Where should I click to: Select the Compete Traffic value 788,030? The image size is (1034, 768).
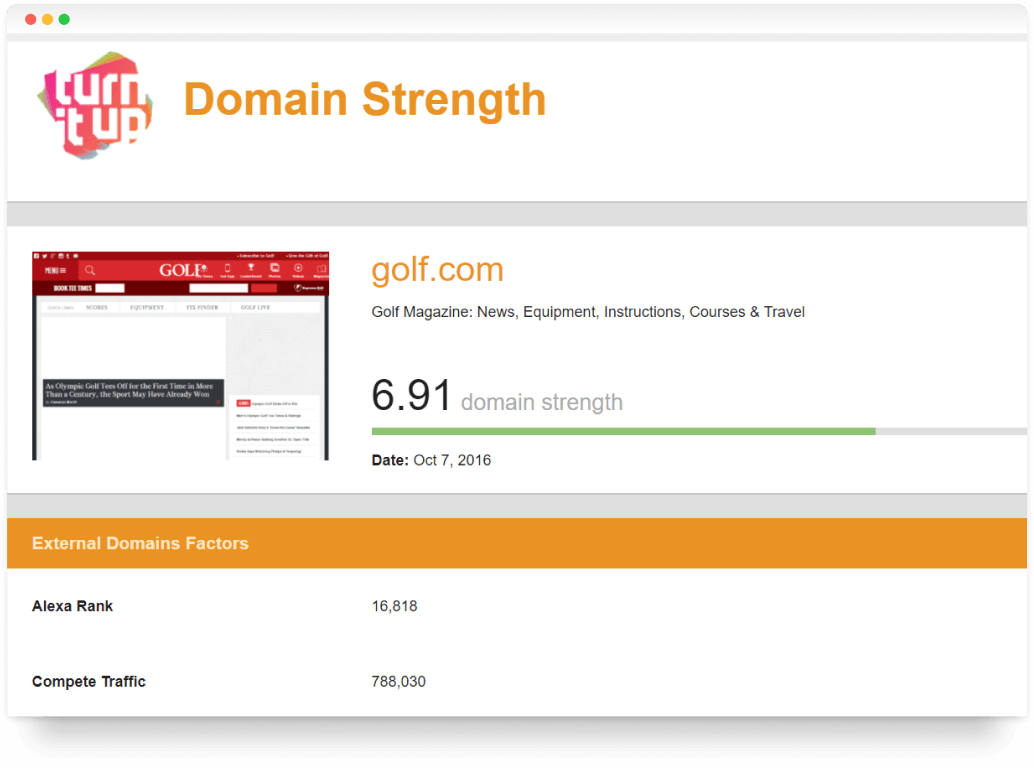[398, 681]
